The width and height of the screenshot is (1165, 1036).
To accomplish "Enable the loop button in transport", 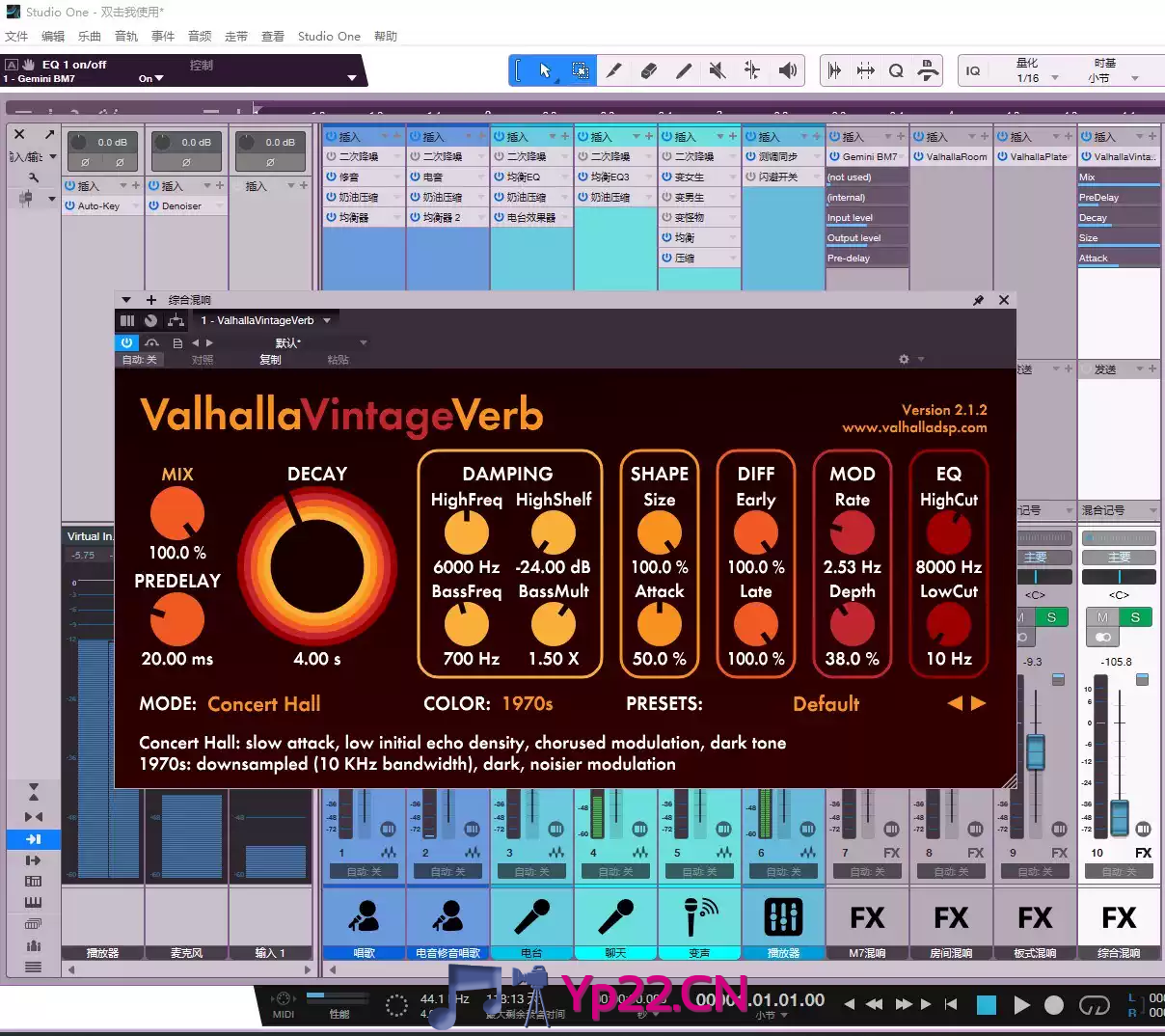I will pyautogui.click(x=1094, y=1005).
